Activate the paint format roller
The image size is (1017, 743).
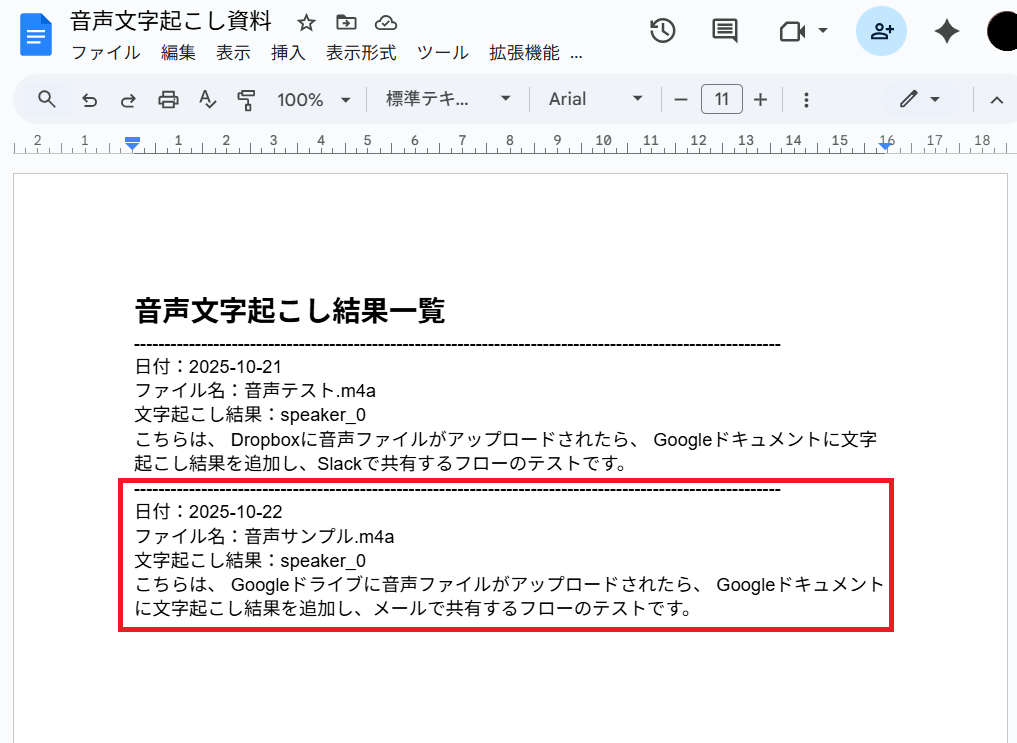[x=246, y=99]
